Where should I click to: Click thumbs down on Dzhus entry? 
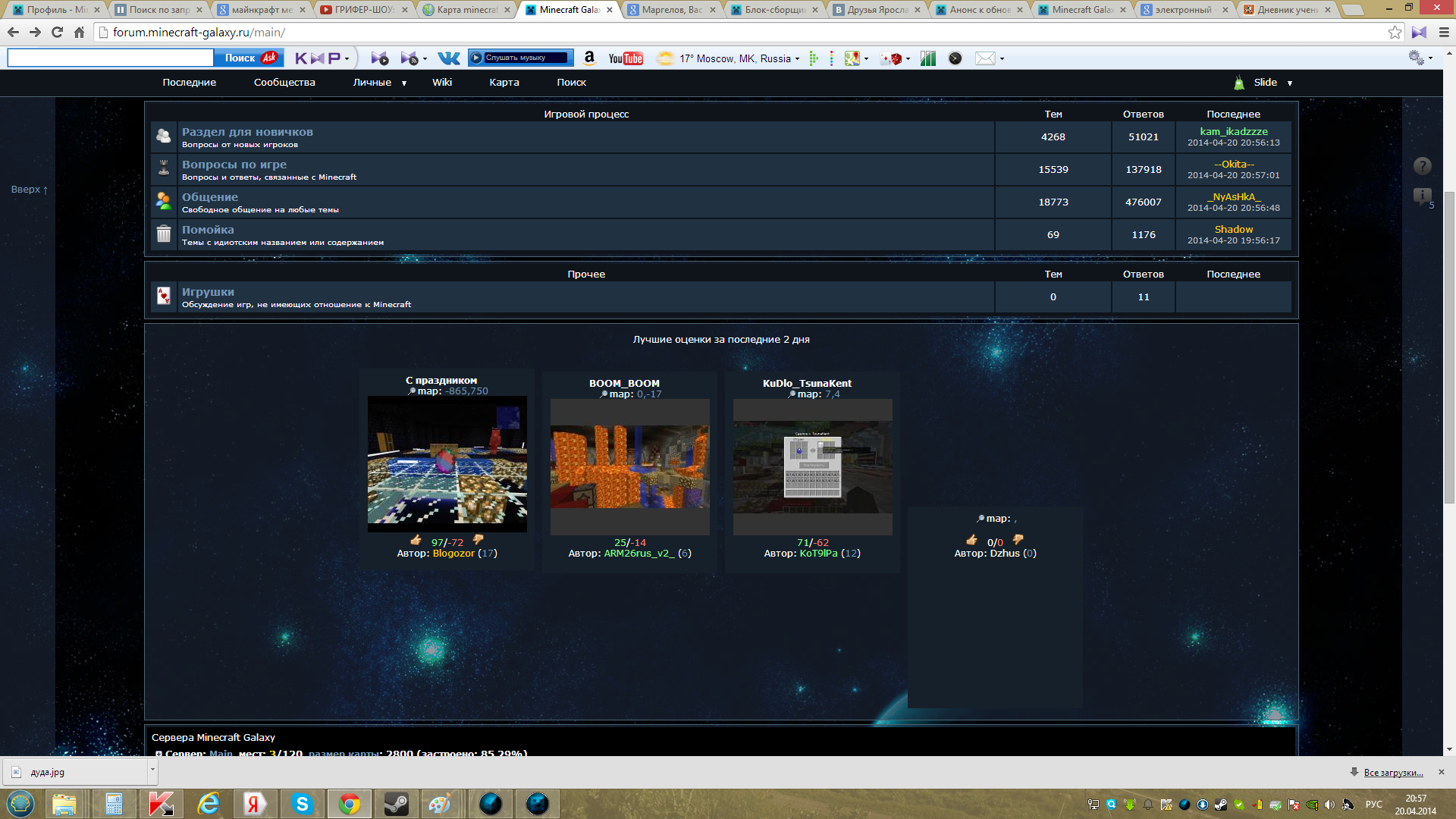1018,540
